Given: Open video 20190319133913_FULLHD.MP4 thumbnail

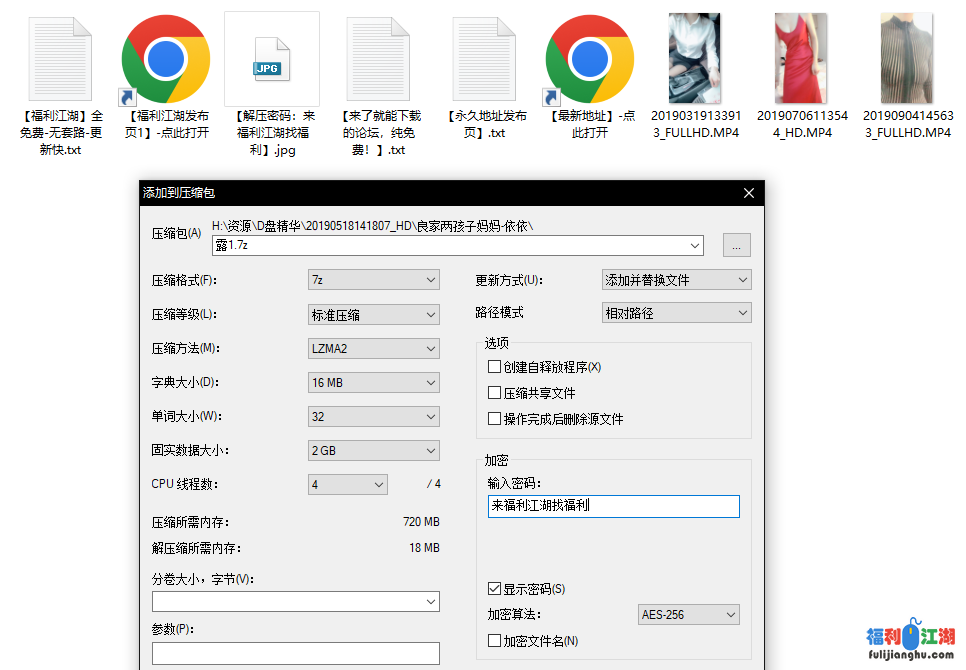Looking at the screenshot, I should pyautogui.click(x=694, y=58).
